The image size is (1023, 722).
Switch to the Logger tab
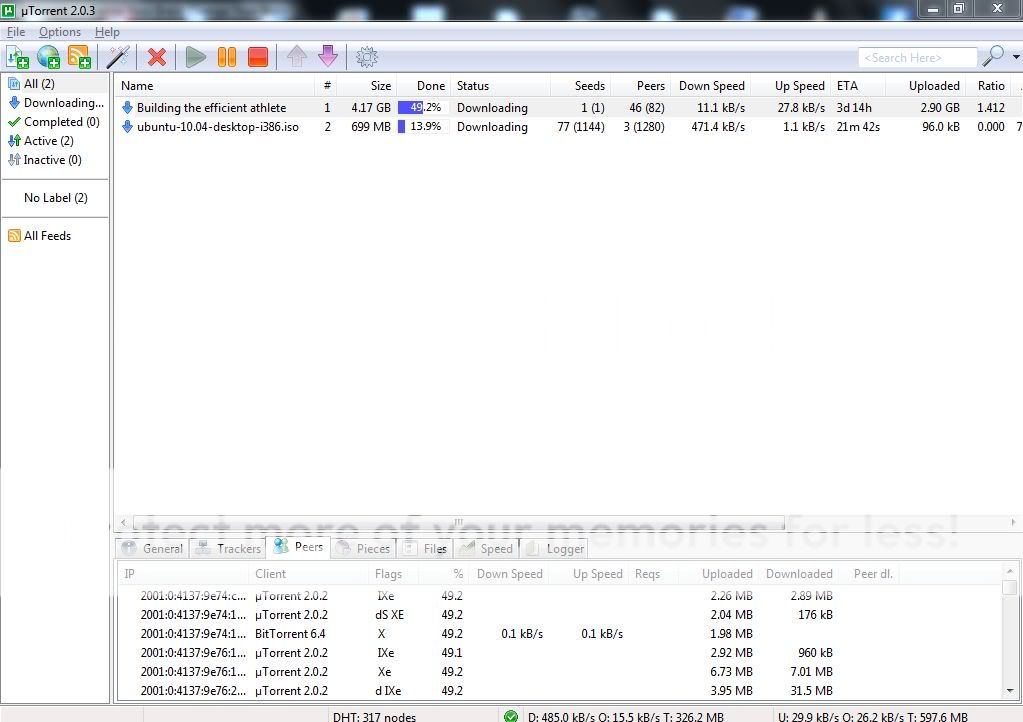pos(555,549)
